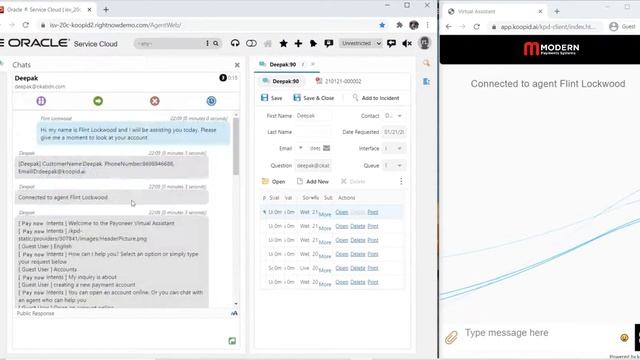Click the Save button
640x360 pixels.
(x=271, y=98)
